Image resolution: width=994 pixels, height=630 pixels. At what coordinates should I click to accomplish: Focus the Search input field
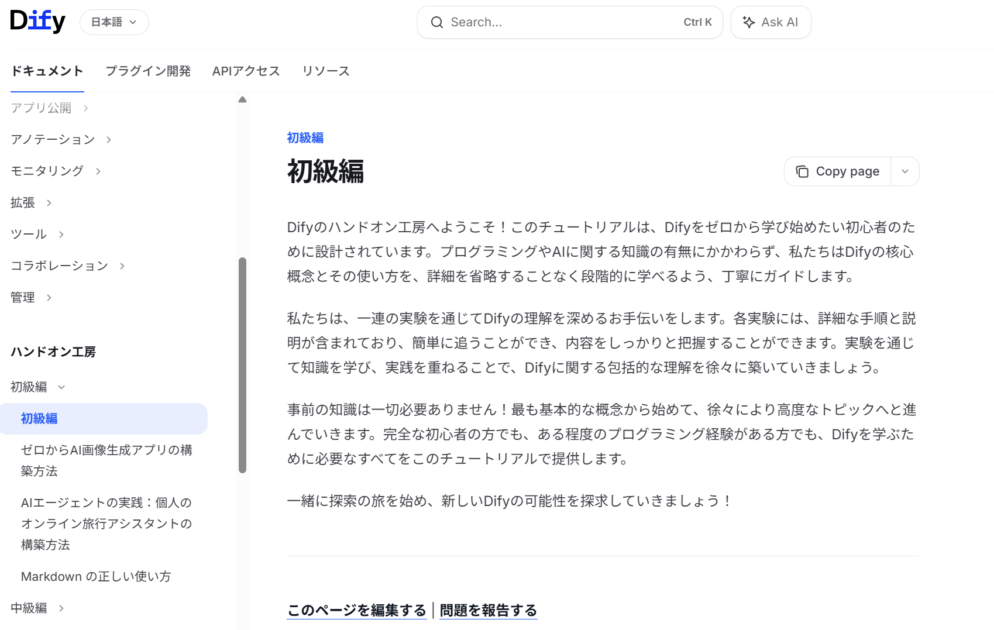click(x=569, y=22)
